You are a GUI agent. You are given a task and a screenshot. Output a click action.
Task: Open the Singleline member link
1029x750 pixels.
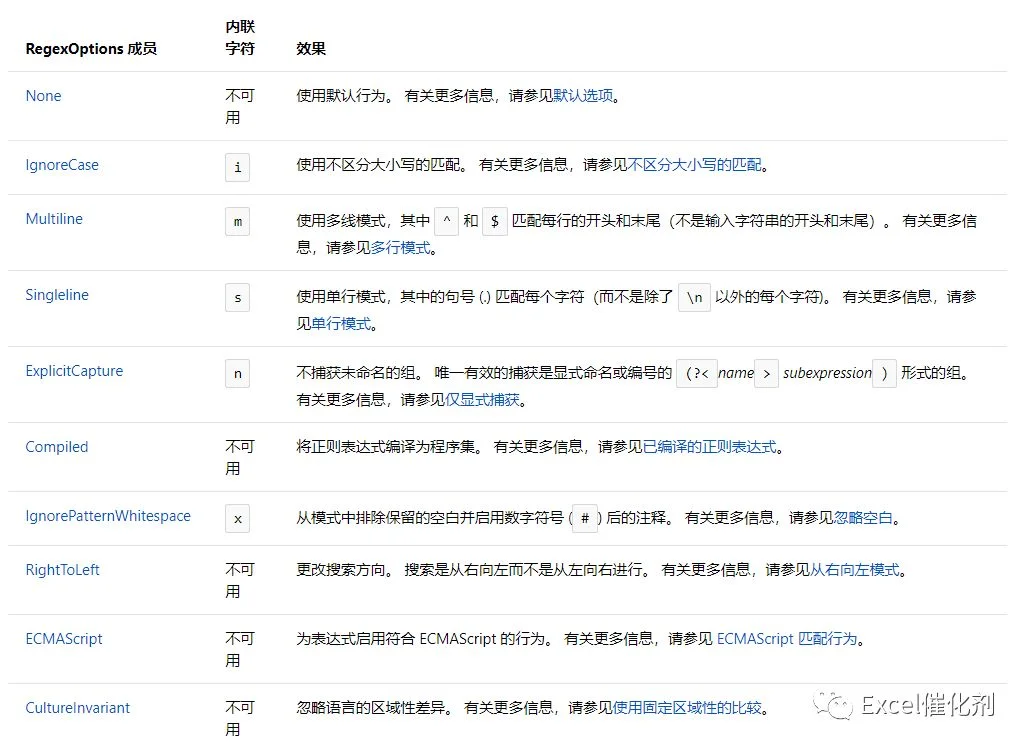tap(57, 295)
